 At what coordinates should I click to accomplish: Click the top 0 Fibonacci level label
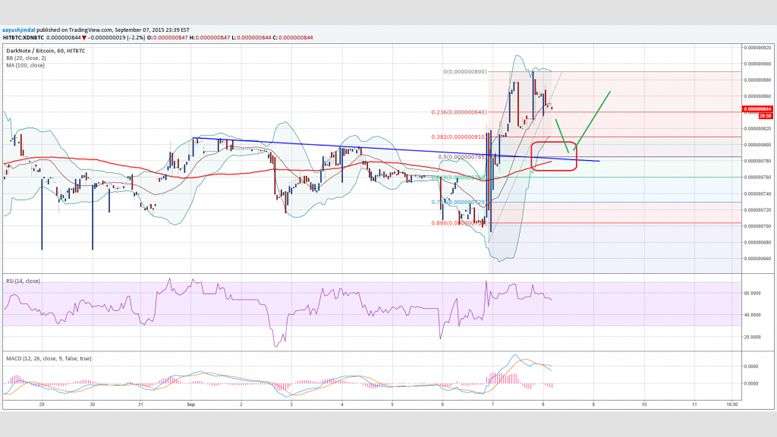[x=465, y=72]
